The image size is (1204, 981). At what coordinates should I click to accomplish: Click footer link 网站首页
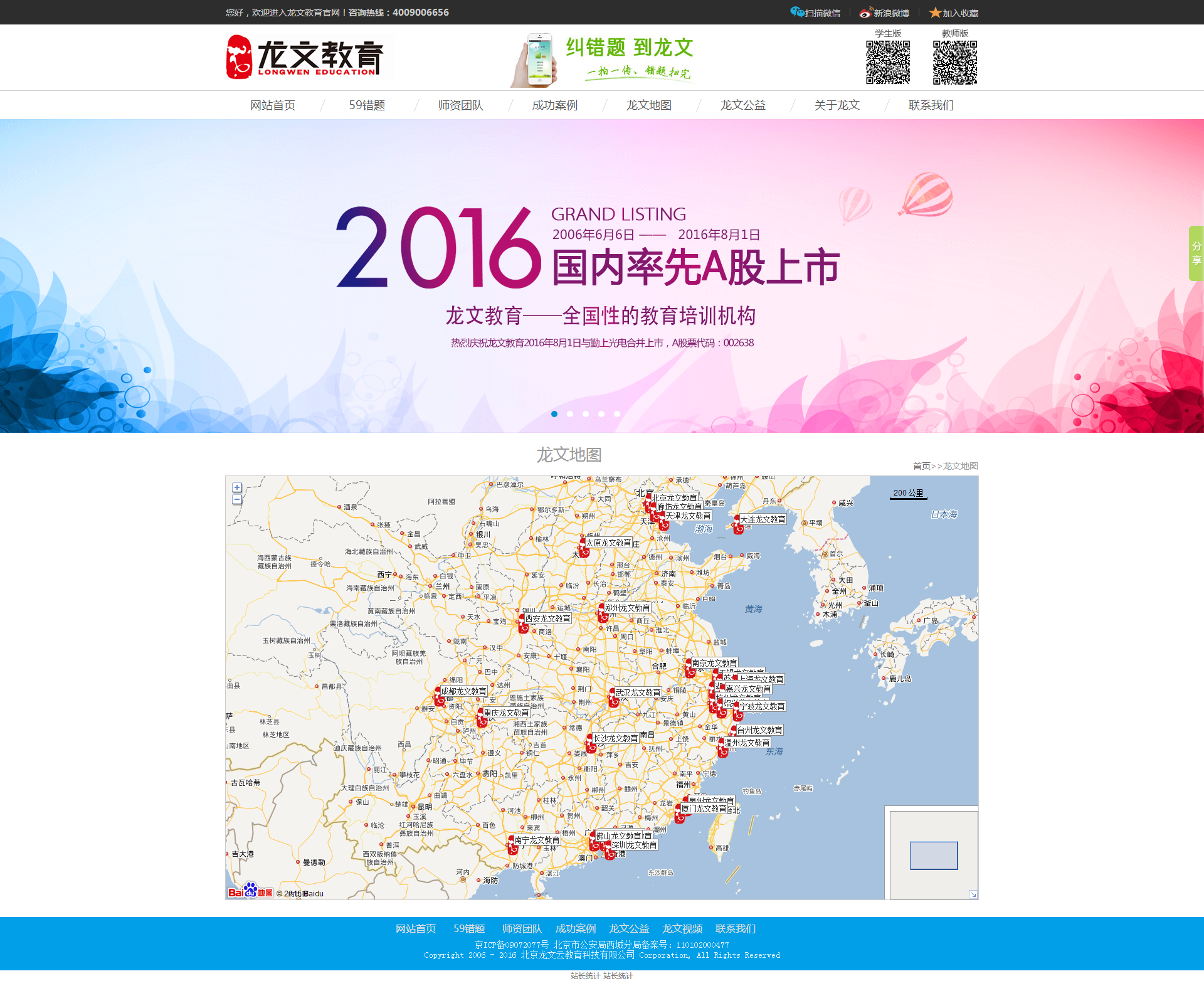[416, 929]
